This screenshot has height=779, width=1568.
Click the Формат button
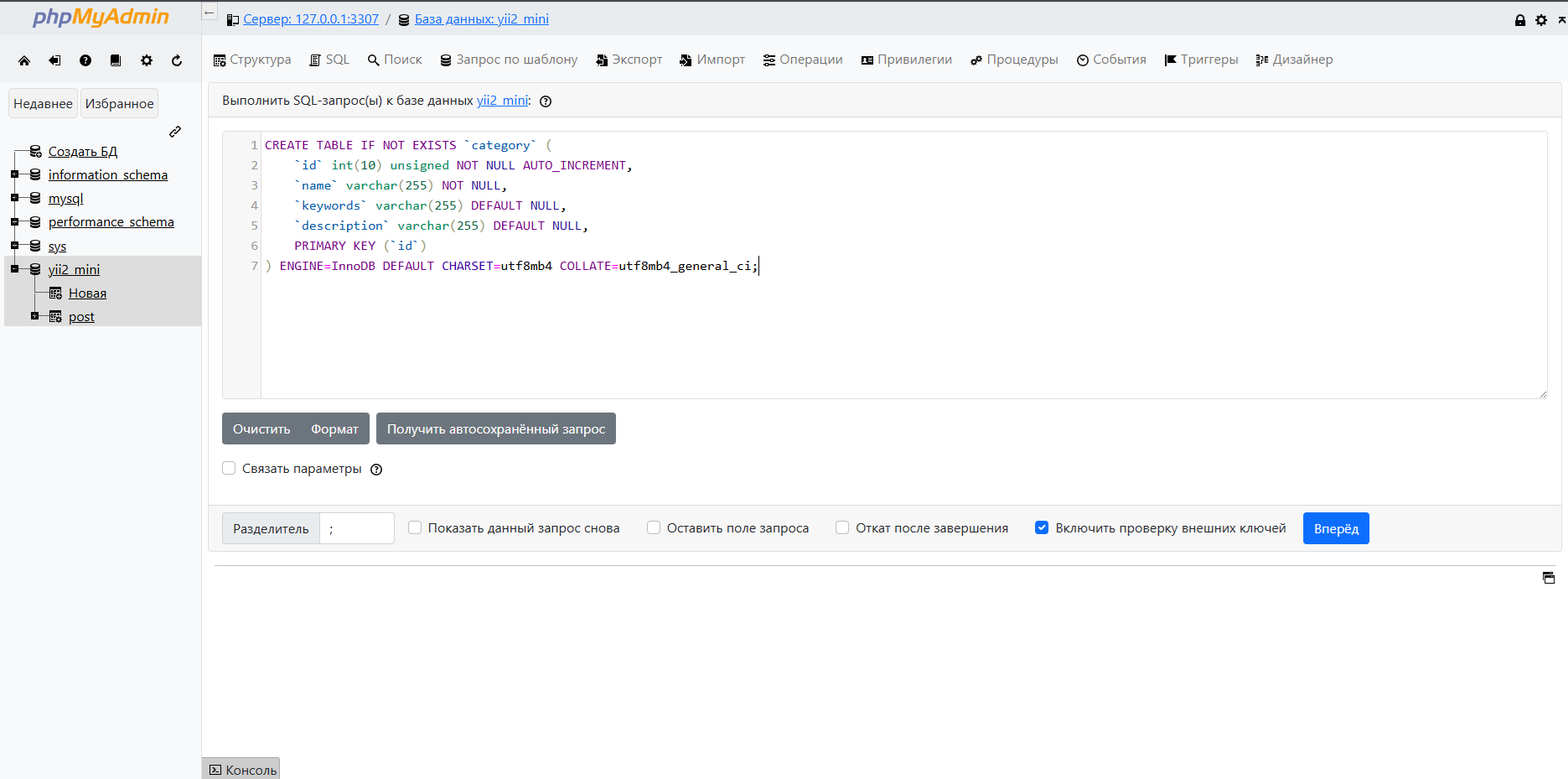click(335, 428)
